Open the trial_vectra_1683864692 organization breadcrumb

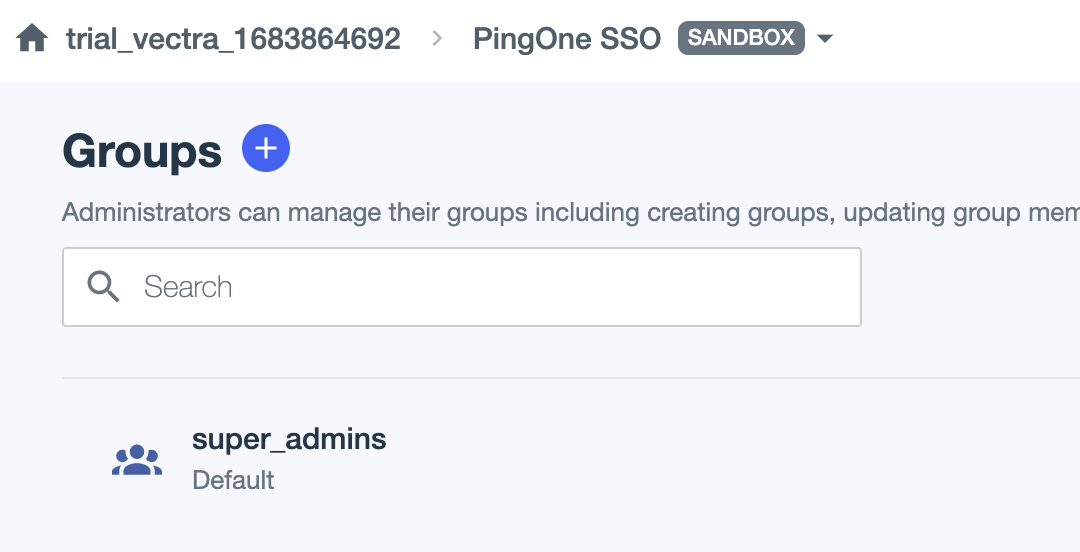[x=233, y=39]
